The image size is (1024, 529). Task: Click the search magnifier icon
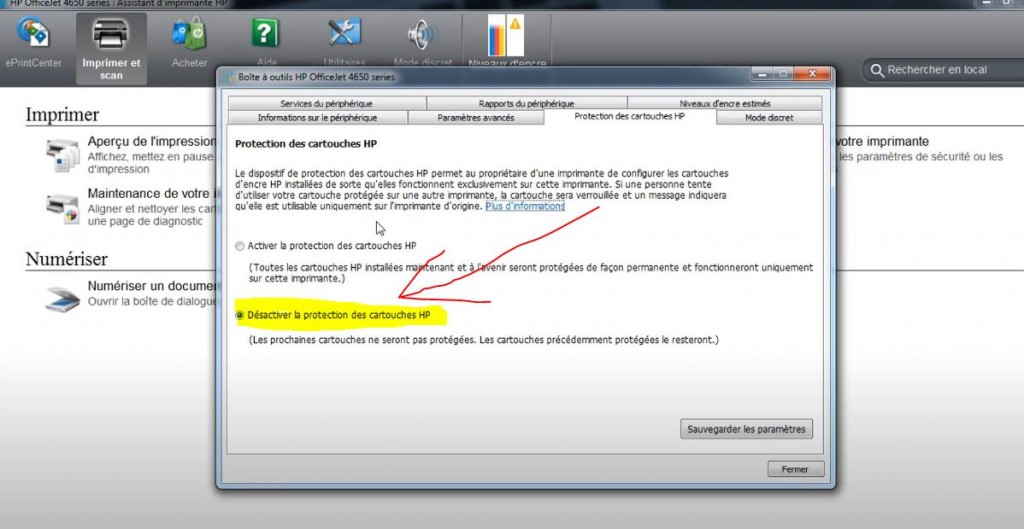[x=877, y=70]
